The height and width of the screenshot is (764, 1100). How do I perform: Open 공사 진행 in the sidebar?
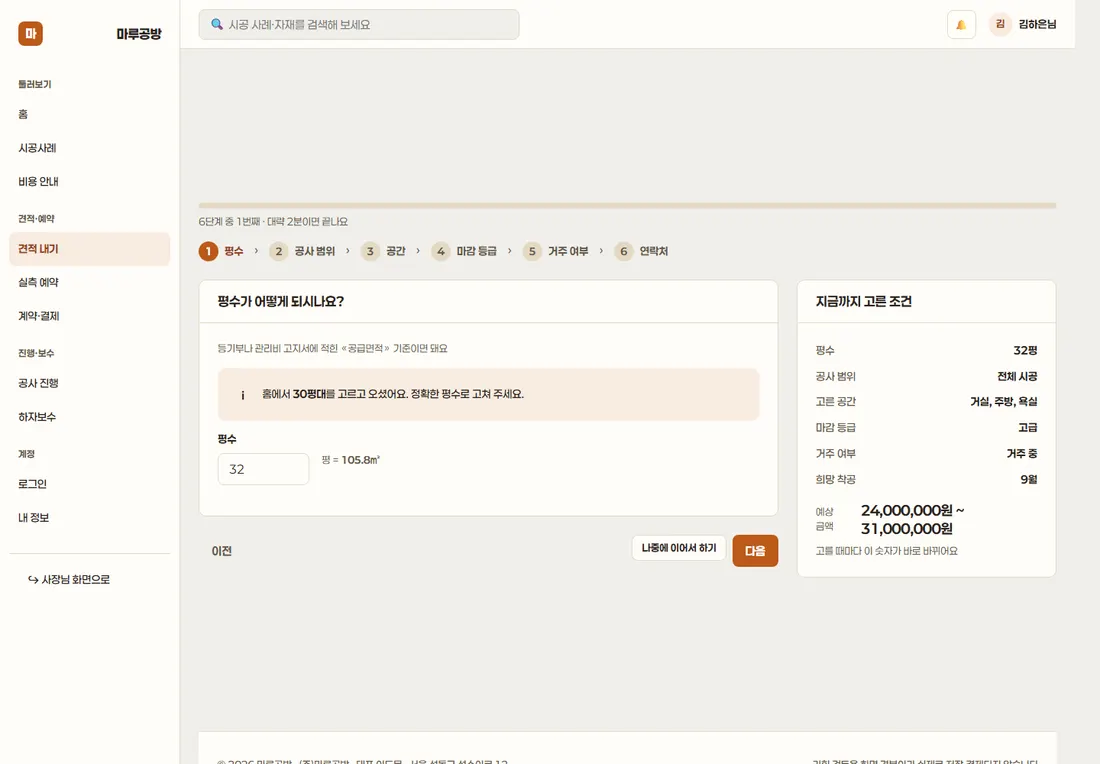pyautogui.click(x=90, y=384)
